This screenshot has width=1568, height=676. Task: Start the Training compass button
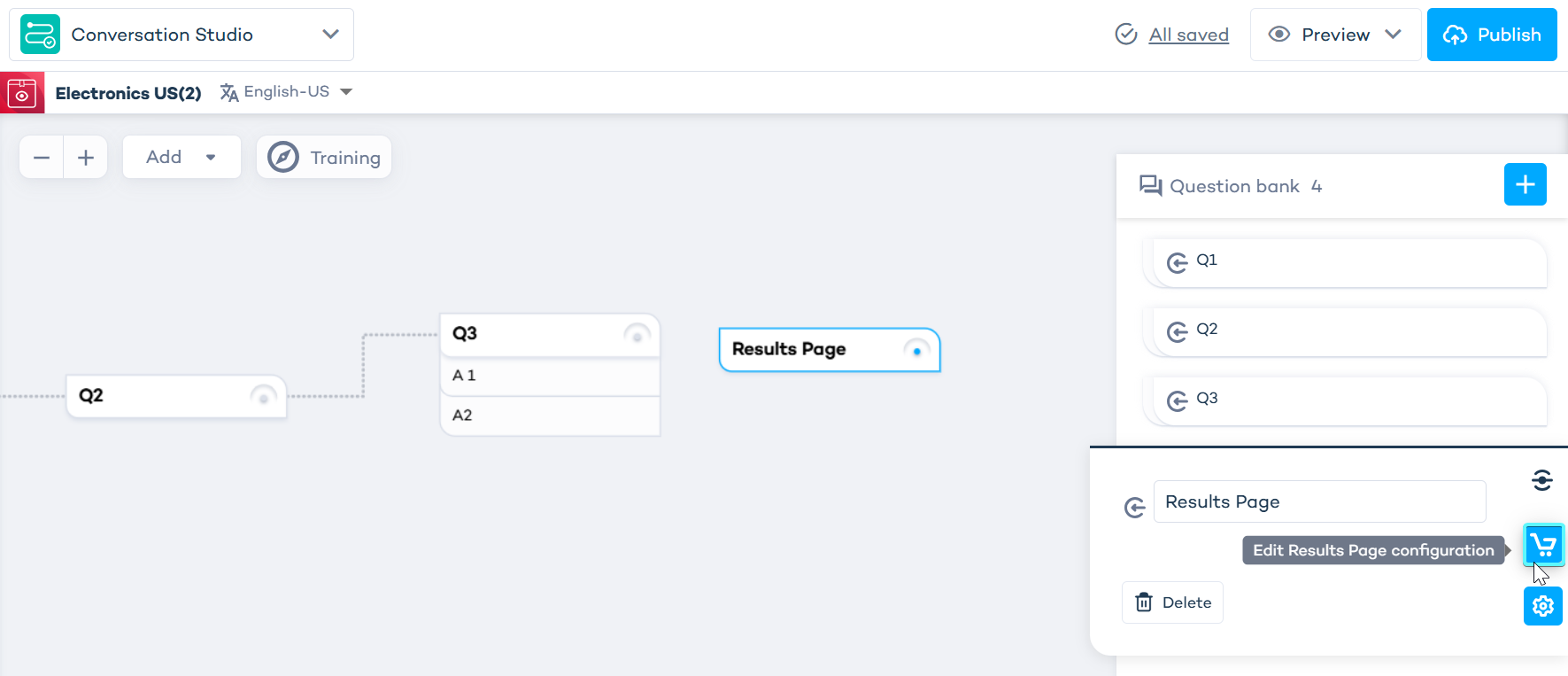pos(324,158)
